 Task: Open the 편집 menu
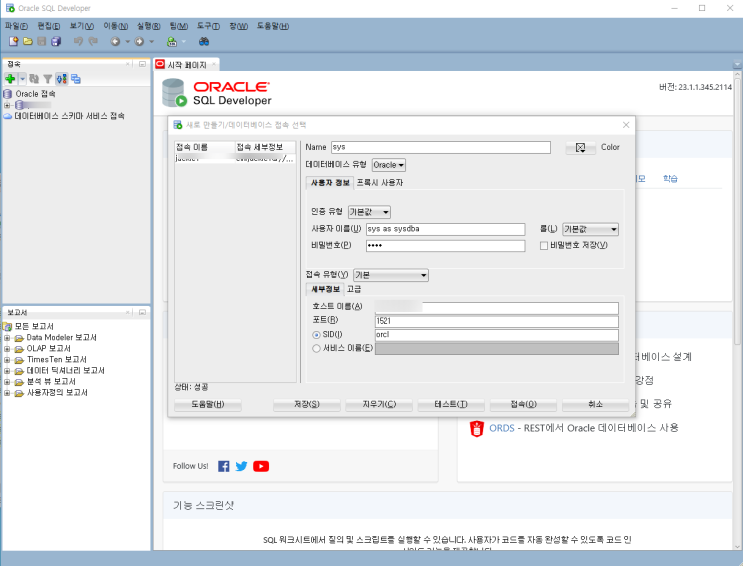pyautogui.click(x=49, y=26)
